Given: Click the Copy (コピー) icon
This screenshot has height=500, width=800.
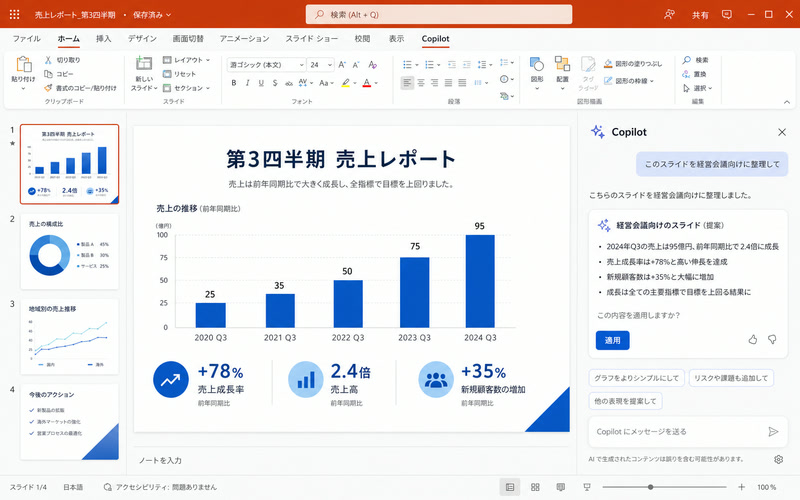Looking at the screenshot, I should [48, 74].
